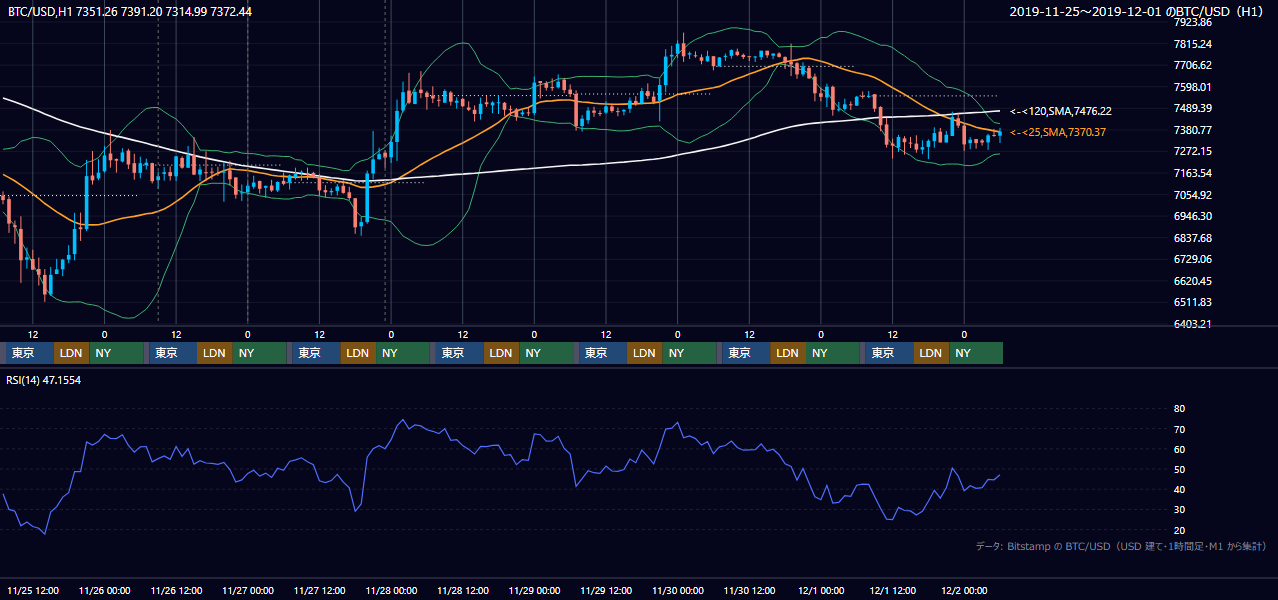1278x600 pixels.
Task: Select the 12/1 12:00 time label
Action: (x=893, y=590)
